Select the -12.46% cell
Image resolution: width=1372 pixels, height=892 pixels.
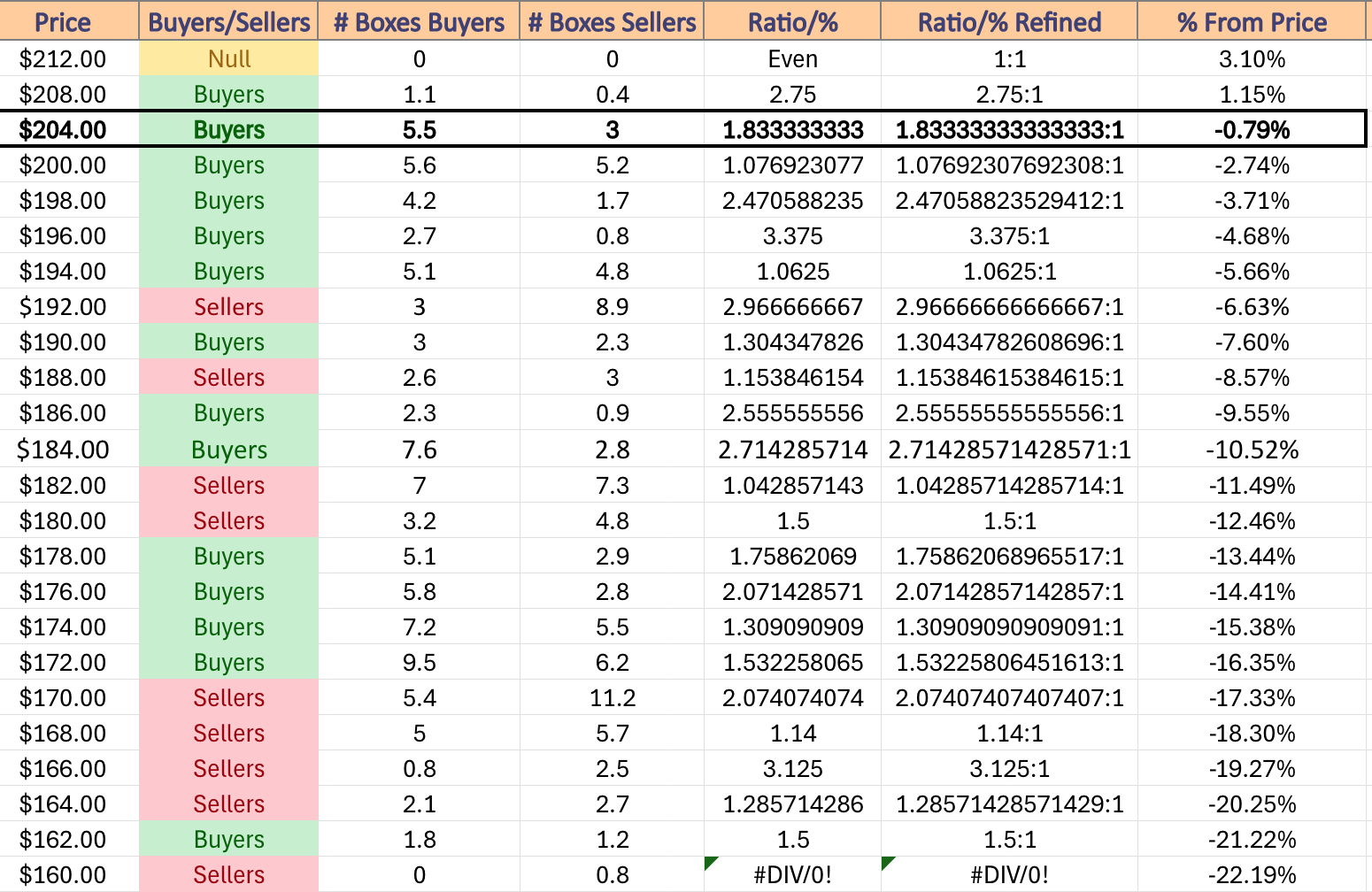tap(1252, 520)
